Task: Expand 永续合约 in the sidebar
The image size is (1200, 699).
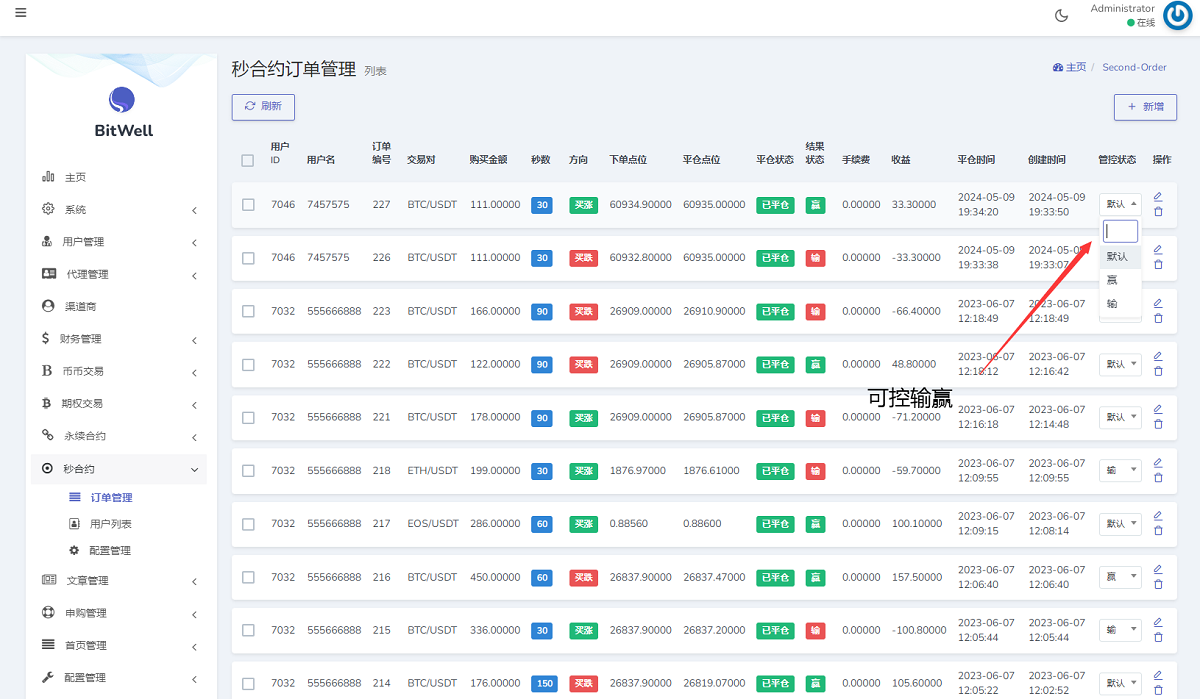Action: tap(119, 436)
